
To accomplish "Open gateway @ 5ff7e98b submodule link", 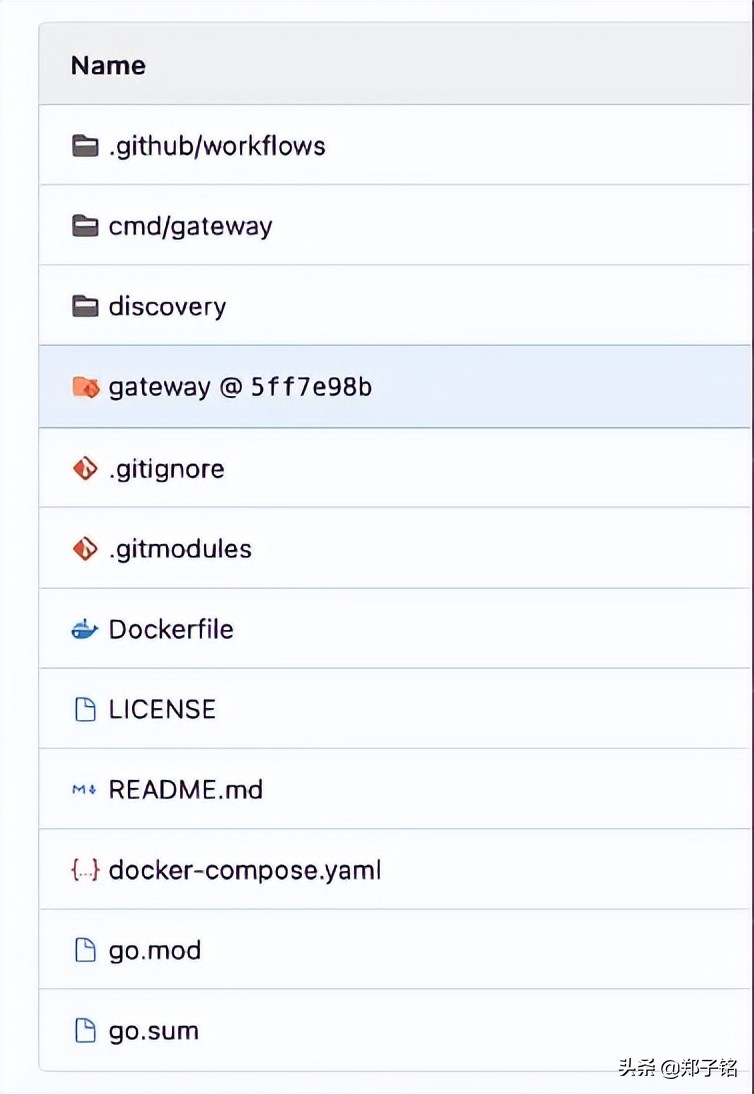I will pos(240,387).
